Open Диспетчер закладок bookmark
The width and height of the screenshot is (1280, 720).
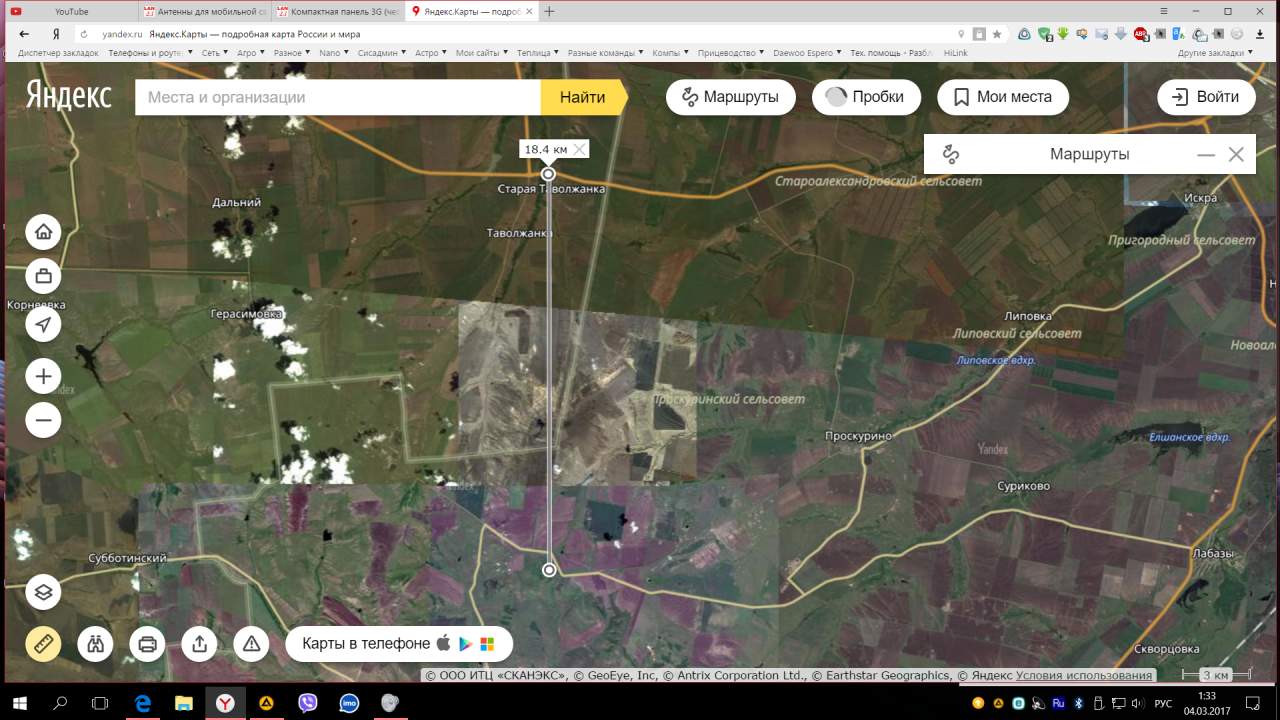click(58, 53)
